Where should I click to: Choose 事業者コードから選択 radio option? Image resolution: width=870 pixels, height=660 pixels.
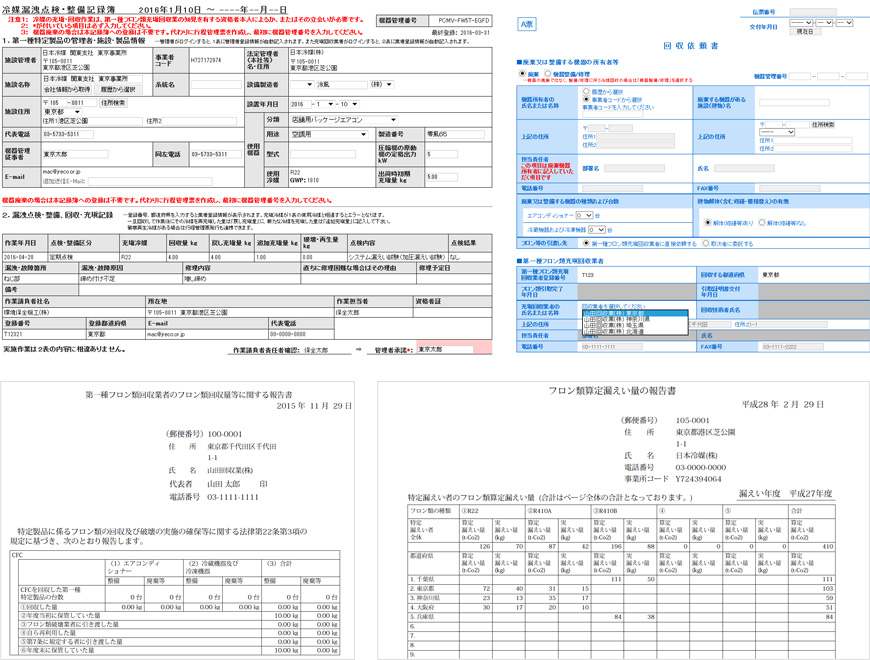pos(586,99)
